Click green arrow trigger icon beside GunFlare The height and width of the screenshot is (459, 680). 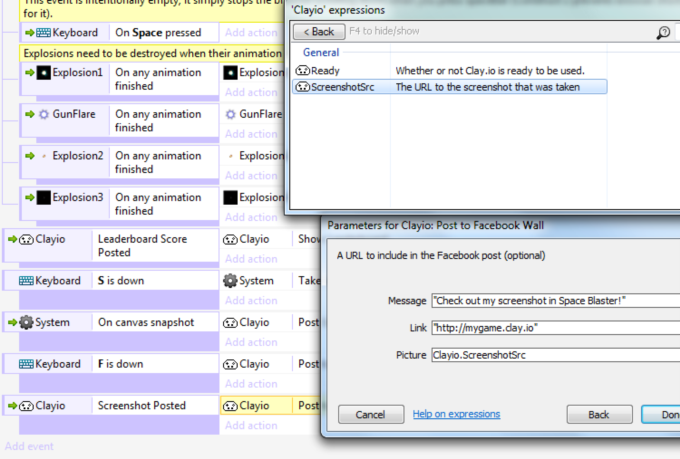tap(29, 114)
